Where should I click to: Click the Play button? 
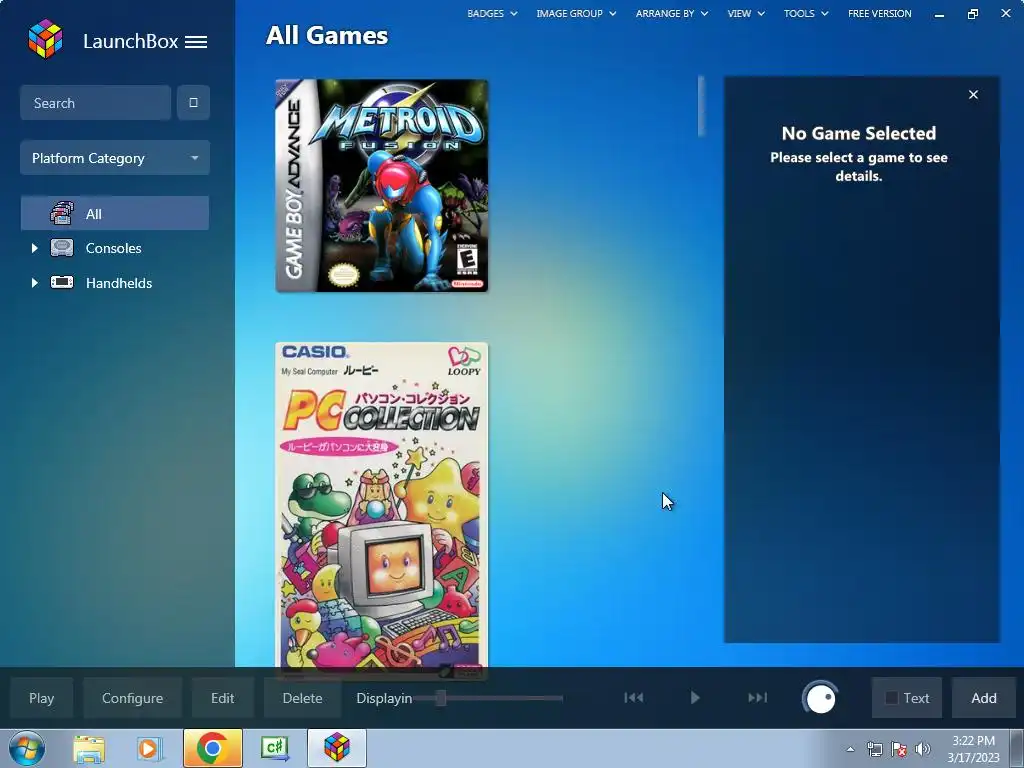41,698
